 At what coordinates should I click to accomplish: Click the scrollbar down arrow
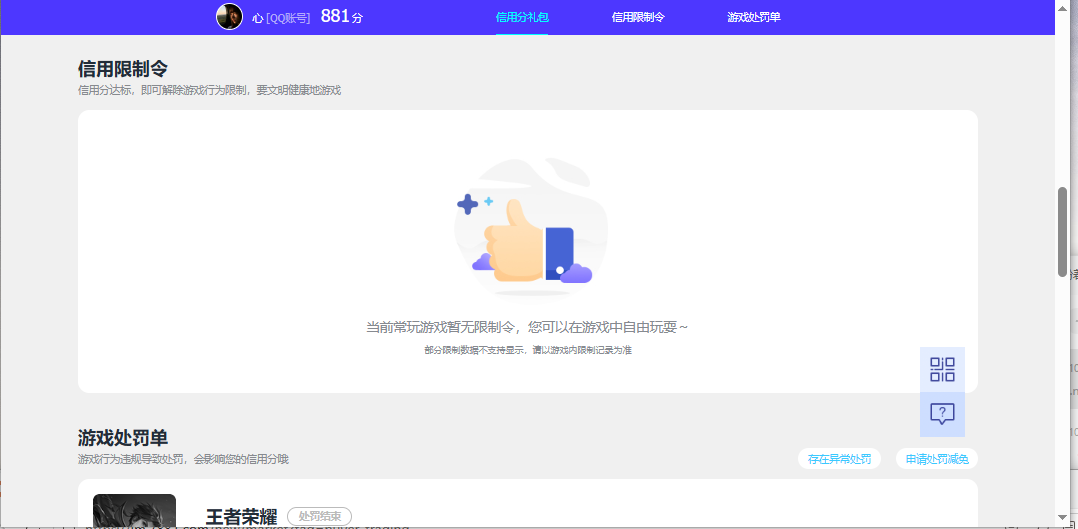[x=1062, y=517]
